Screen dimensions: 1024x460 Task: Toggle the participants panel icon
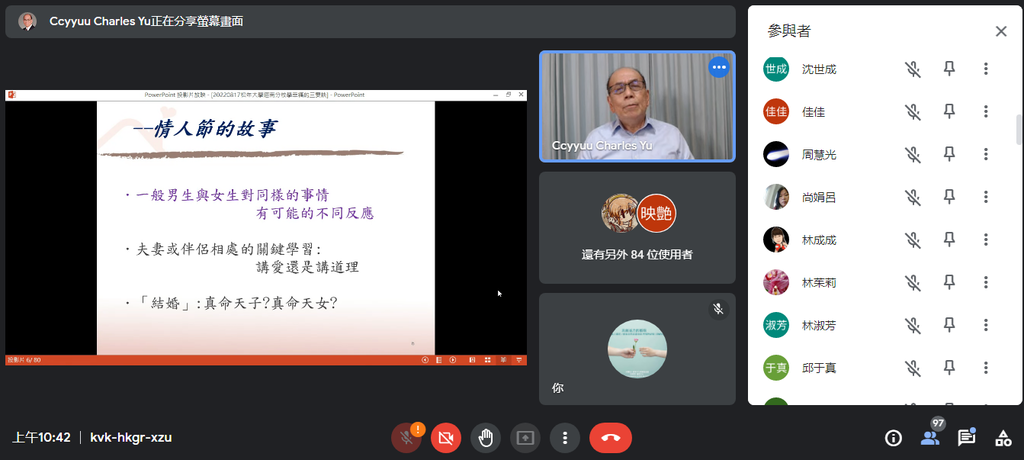coord(930,438)
